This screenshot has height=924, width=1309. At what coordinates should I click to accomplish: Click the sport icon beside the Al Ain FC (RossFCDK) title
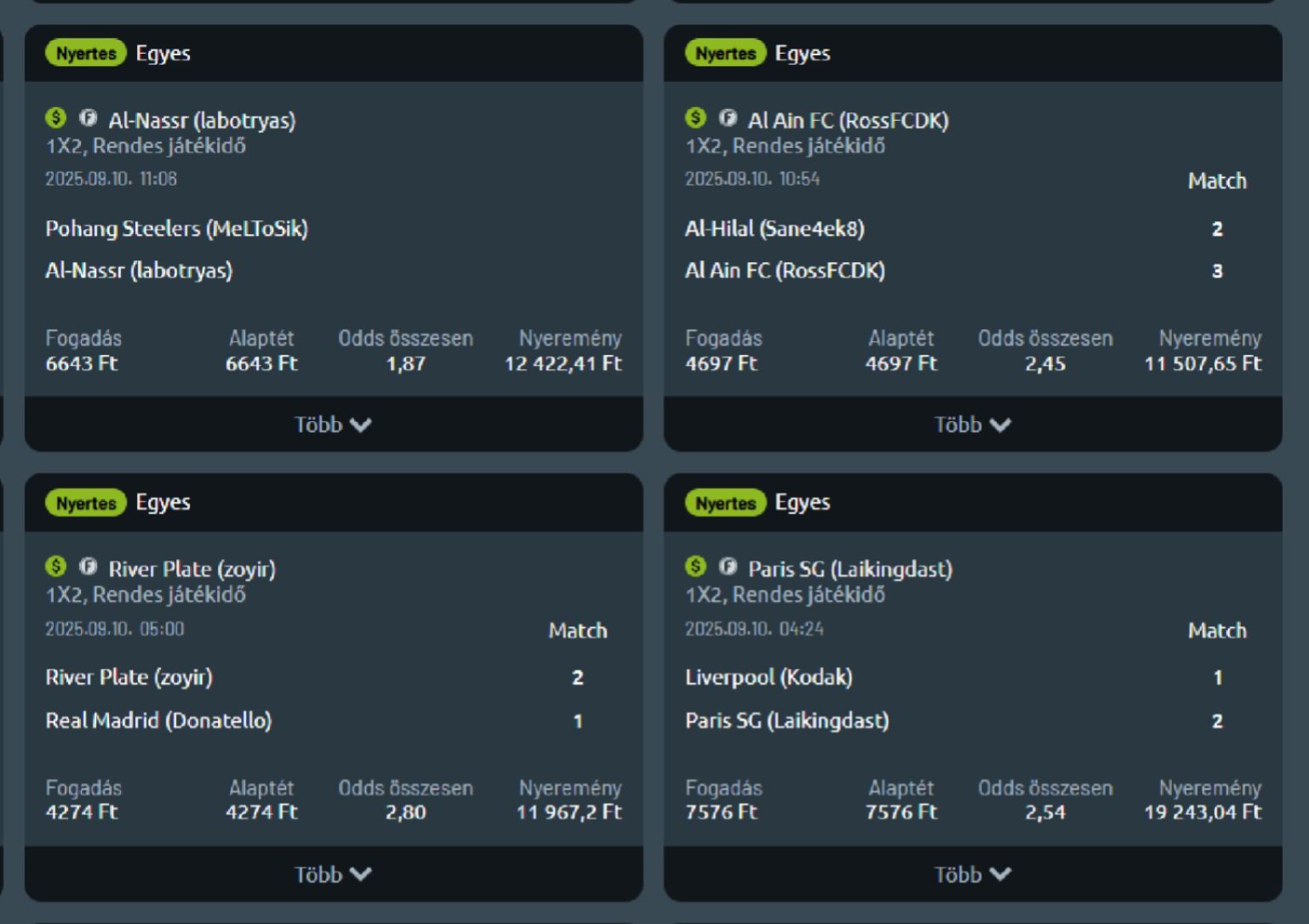tap(728, 118)
